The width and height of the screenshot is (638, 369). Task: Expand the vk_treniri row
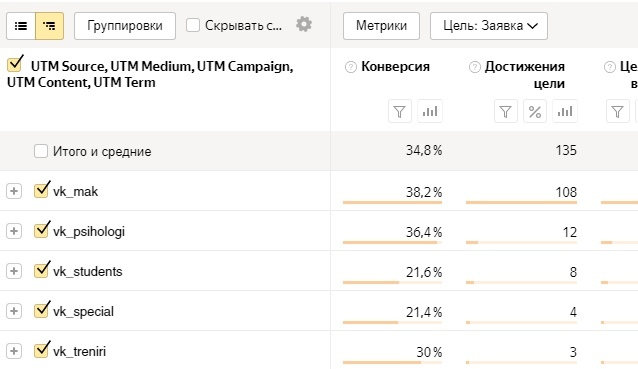tap(14, 351)
